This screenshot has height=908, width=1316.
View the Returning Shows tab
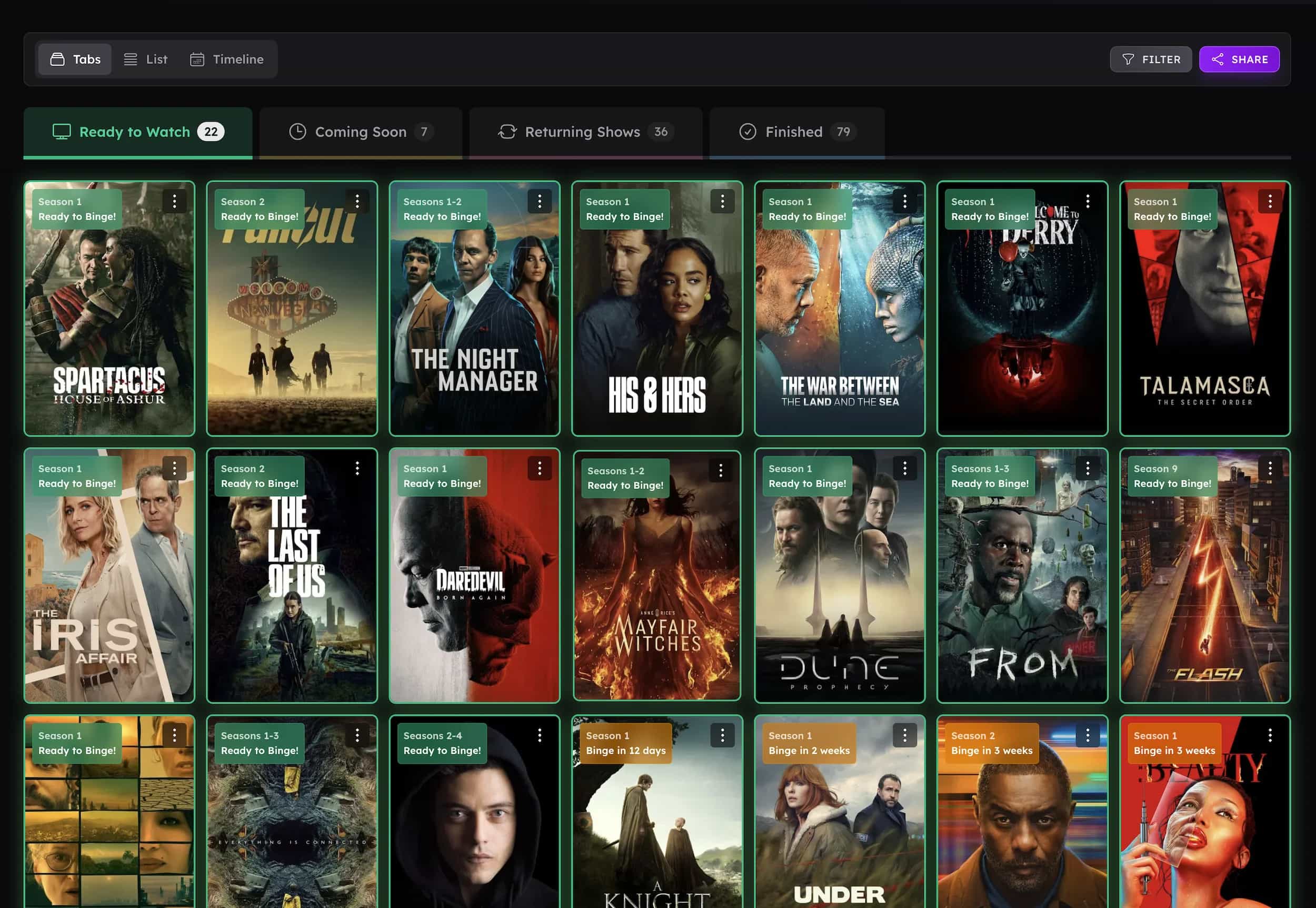pyautogui.click(x=584, y=132)
